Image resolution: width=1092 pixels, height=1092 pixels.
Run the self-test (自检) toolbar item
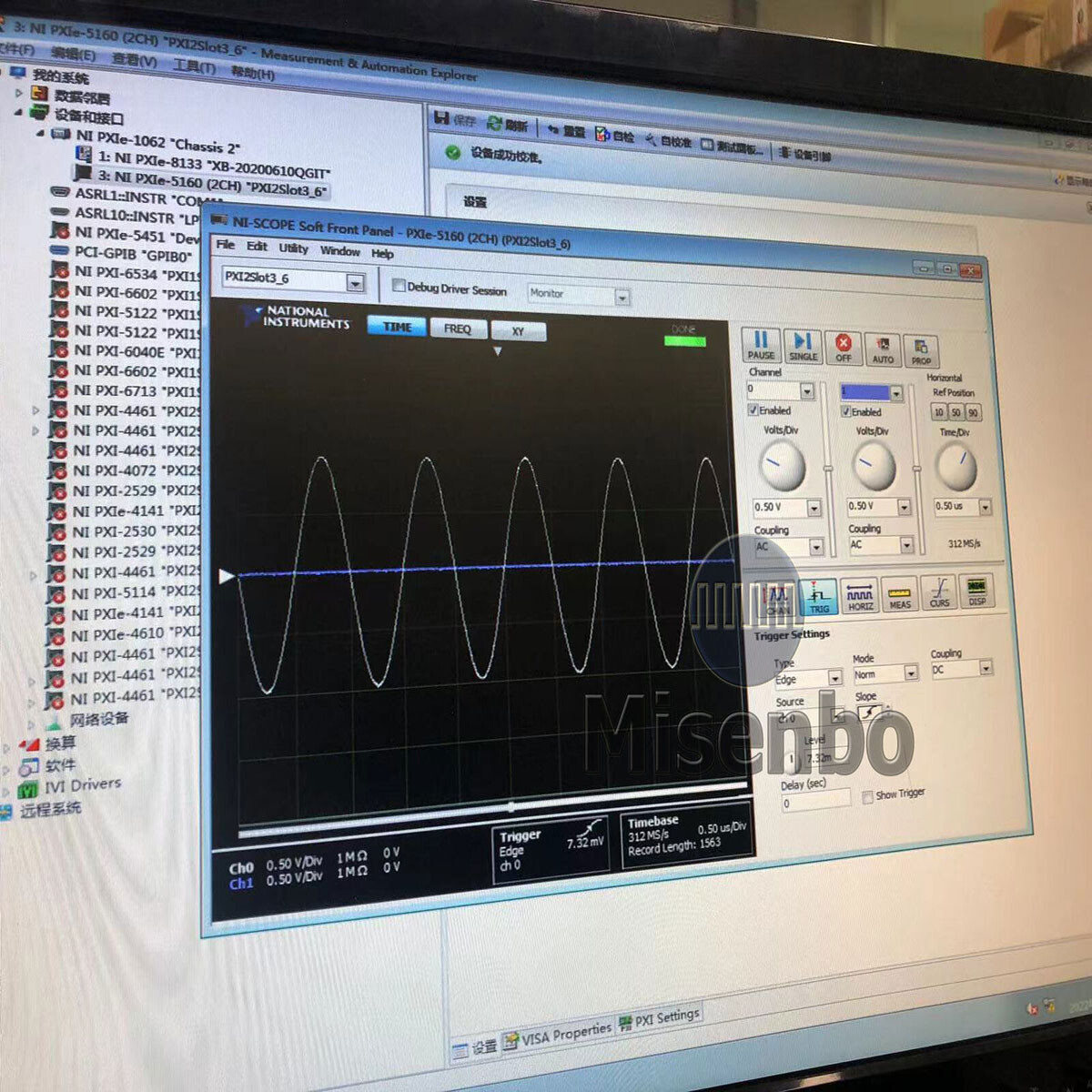coord(615,136)
